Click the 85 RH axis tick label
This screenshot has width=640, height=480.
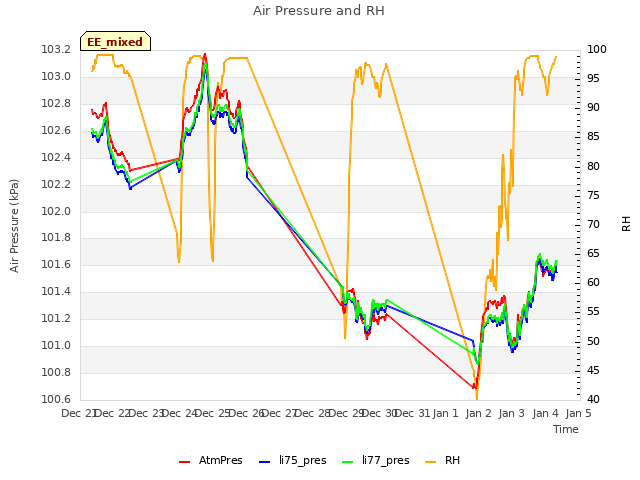point(593,137)
